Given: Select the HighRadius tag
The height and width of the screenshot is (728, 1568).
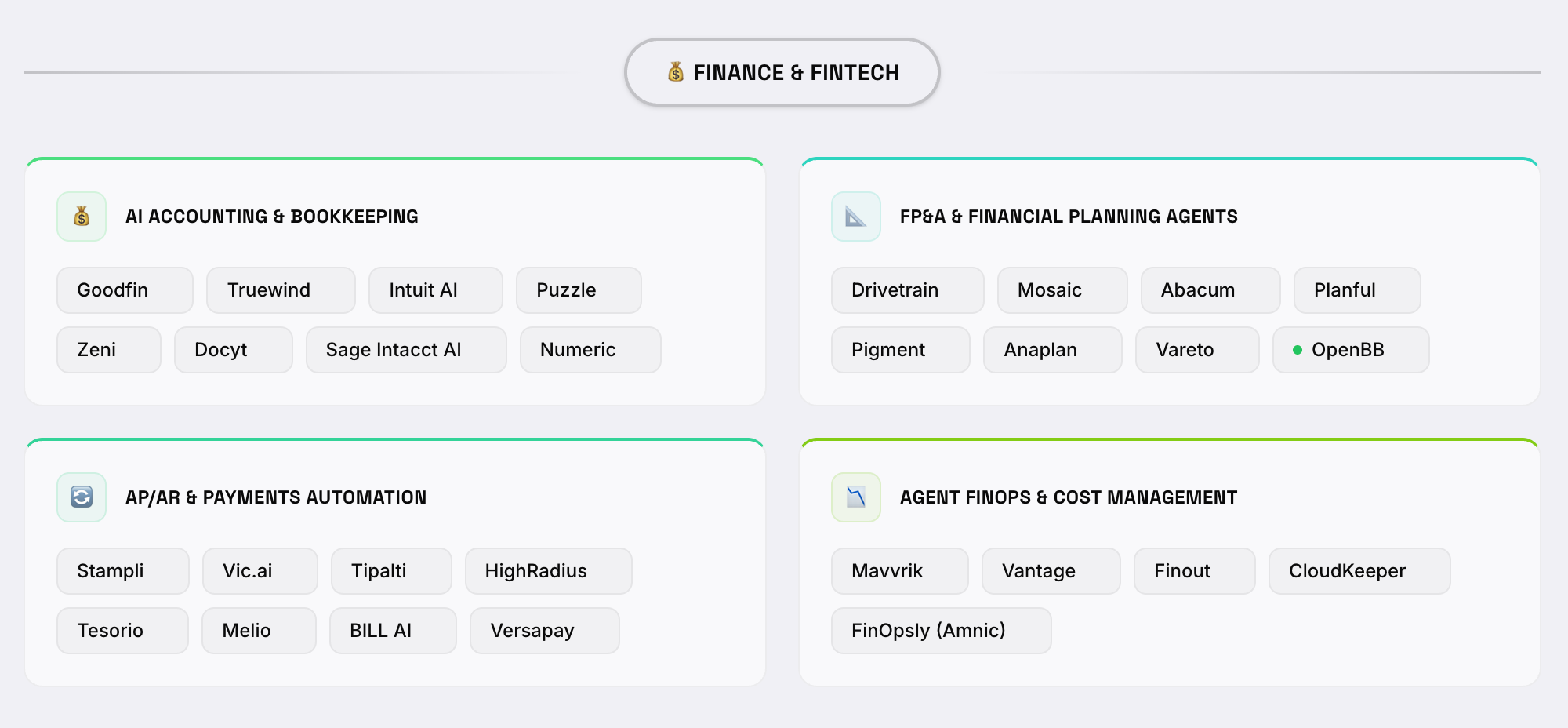Looking at the screenshot, I should click(x=548, y=571).
